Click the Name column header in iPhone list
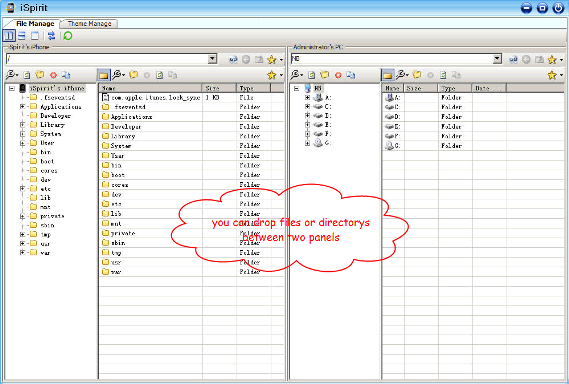The height and width of the screenshot is (384, 569). [151, 88]
